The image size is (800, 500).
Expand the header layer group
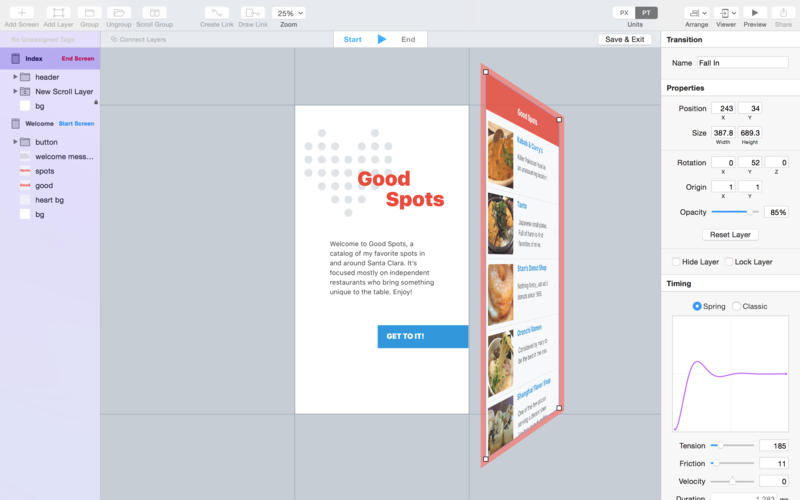pyautogui.click(x=15, y=77)
